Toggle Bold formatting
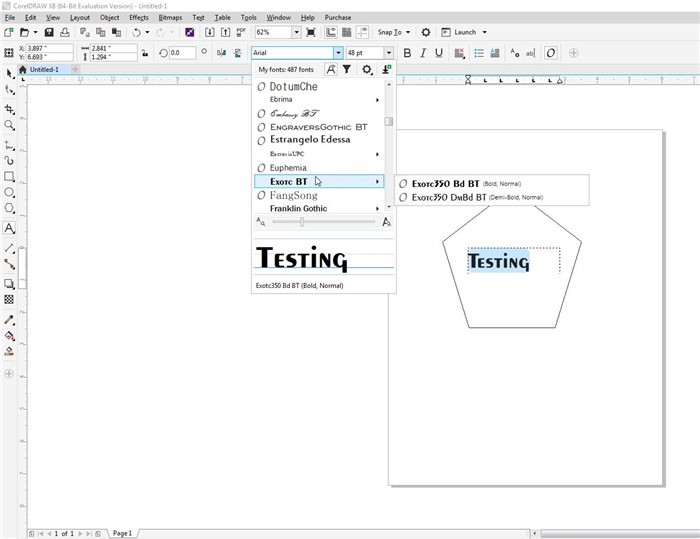The width and height of the screenshot is (700, 539). [407, 53]
